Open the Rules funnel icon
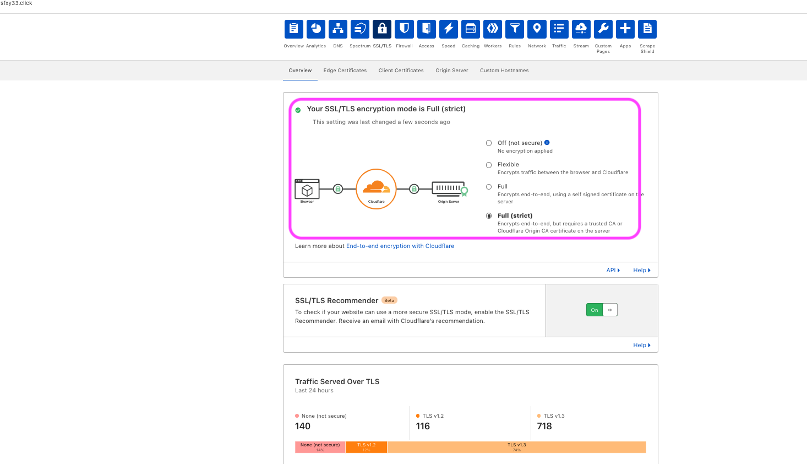 click(515, 29)
